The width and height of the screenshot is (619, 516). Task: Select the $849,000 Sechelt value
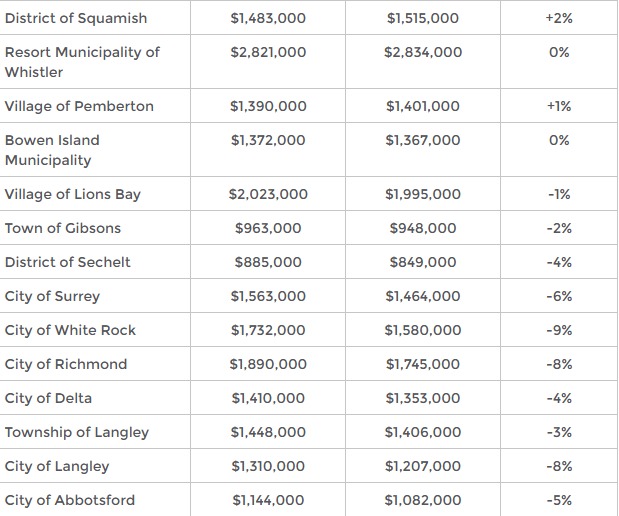423,262
